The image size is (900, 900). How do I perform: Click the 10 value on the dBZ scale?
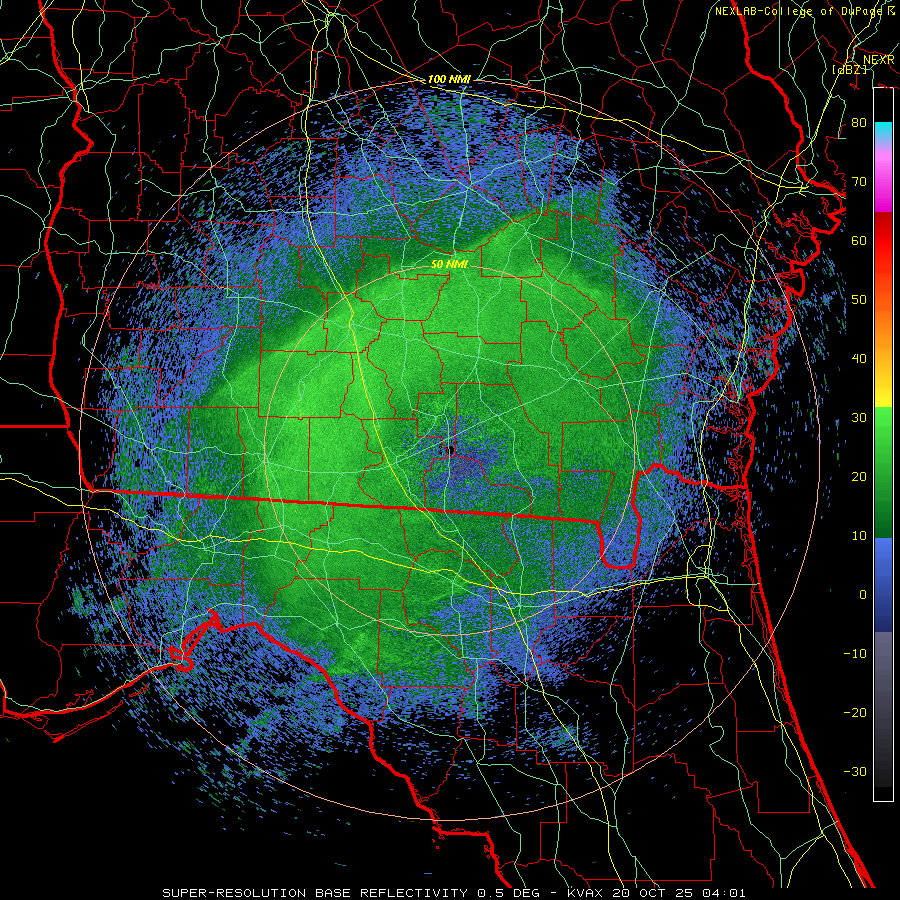pos(859,536)
